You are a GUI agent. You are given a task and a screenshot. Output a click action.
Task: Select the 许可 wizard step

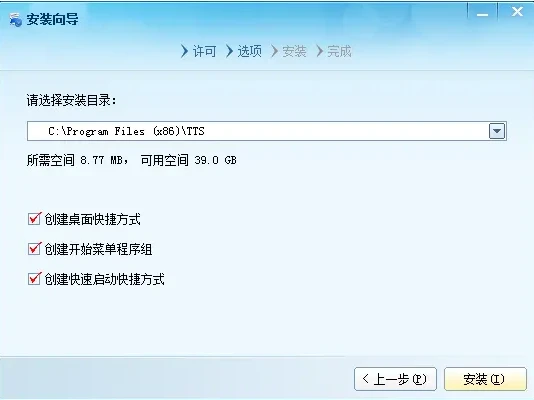pos(204,51)
